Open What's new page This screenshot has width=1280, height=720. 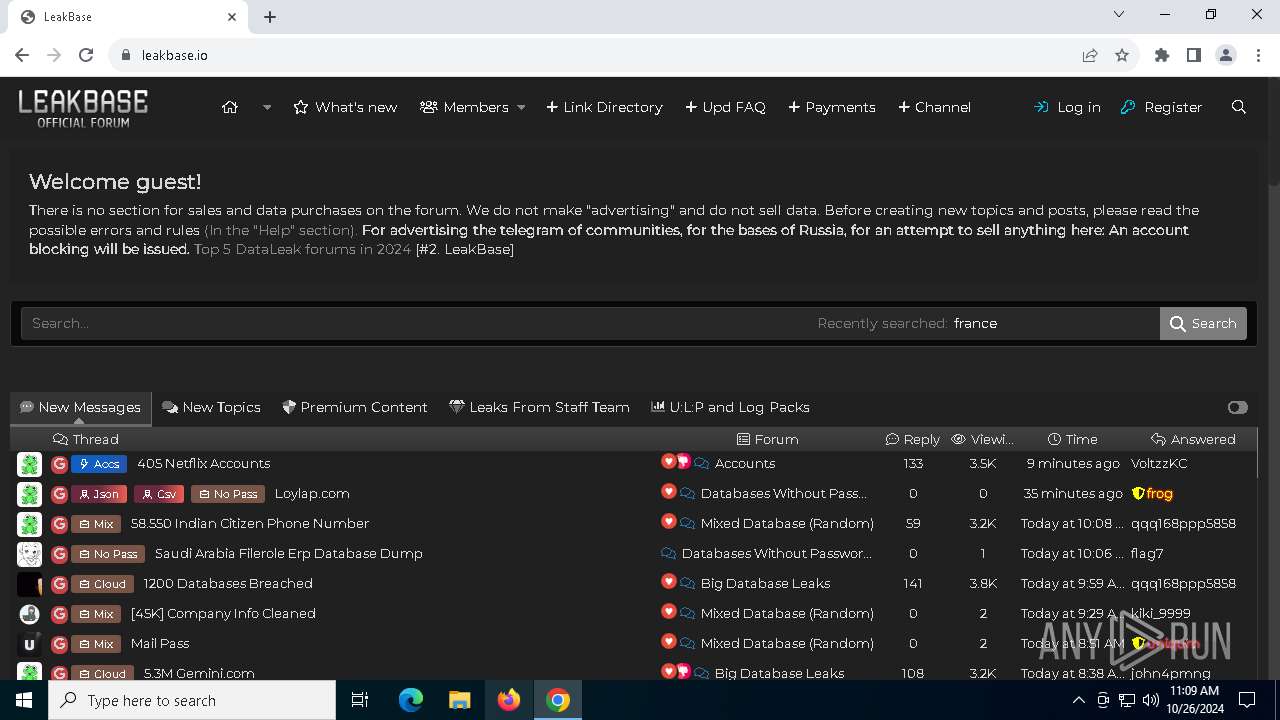tap(345, 107)
